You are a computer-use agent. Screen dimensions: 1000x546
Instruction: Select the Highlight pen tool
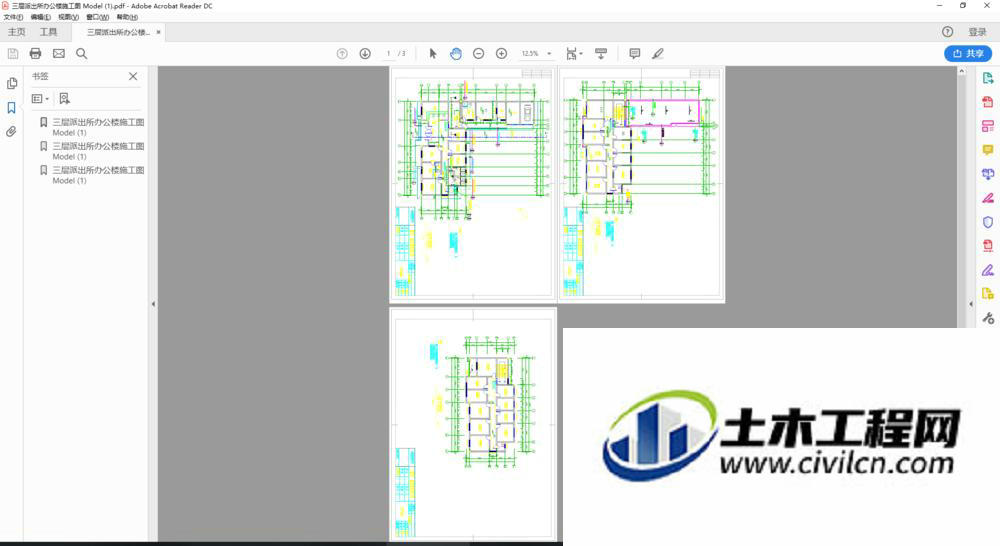[x=658, y=54]
